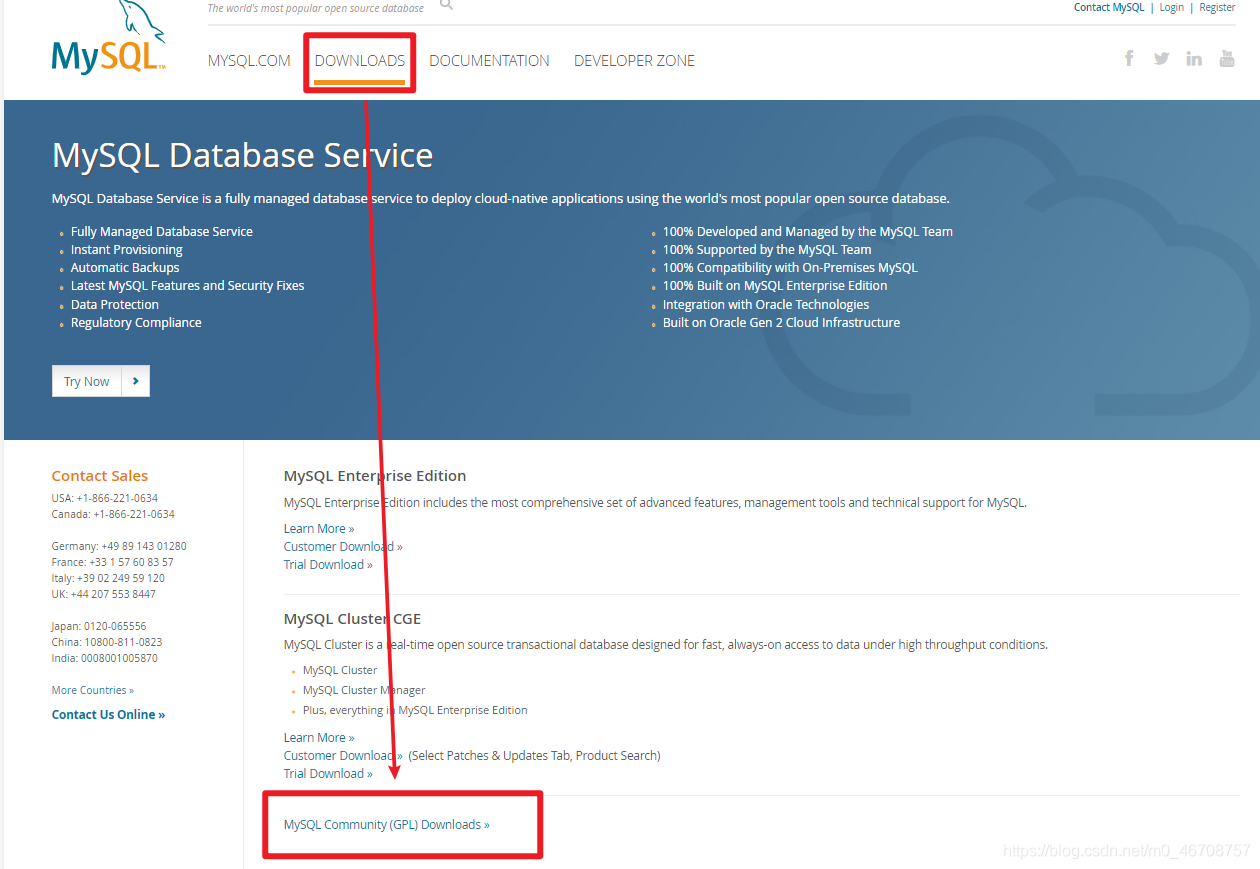The height and width of the screenshot is (869, 1260).
Task: Click 'Instant Provisioning' bullet text
Action: [x=127, y=249]
